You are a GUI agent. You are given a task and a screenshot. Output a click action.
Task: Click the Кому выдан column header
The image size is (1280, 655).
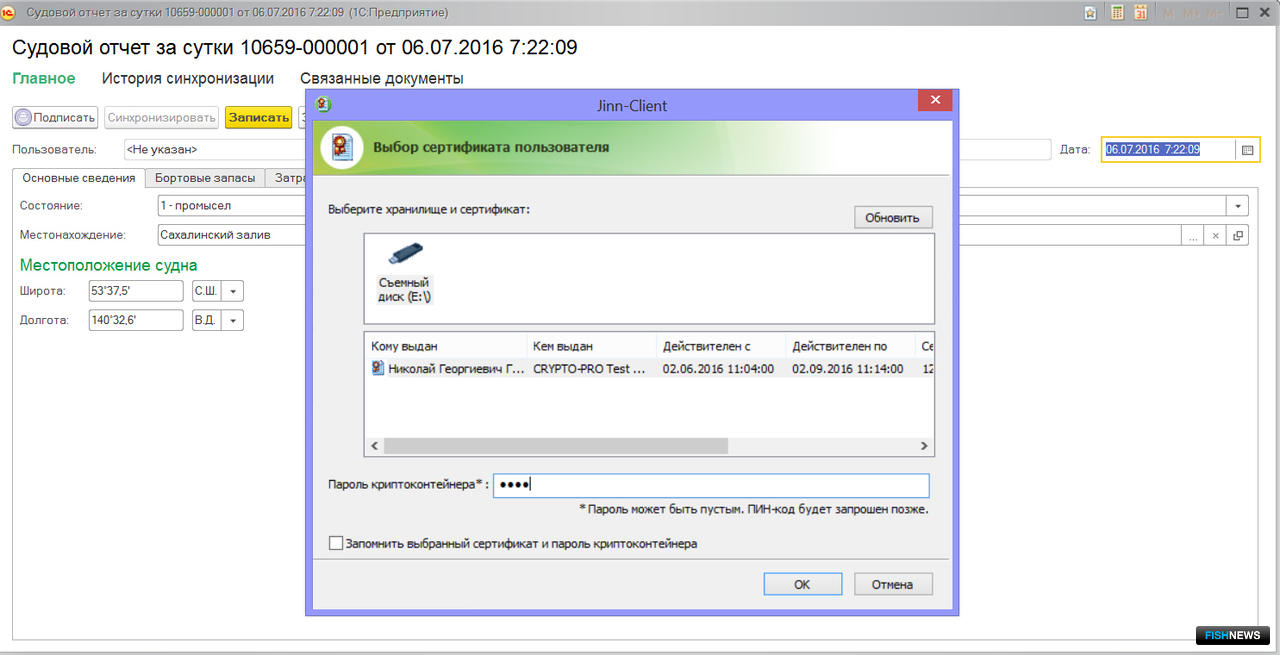pos(446,346)
